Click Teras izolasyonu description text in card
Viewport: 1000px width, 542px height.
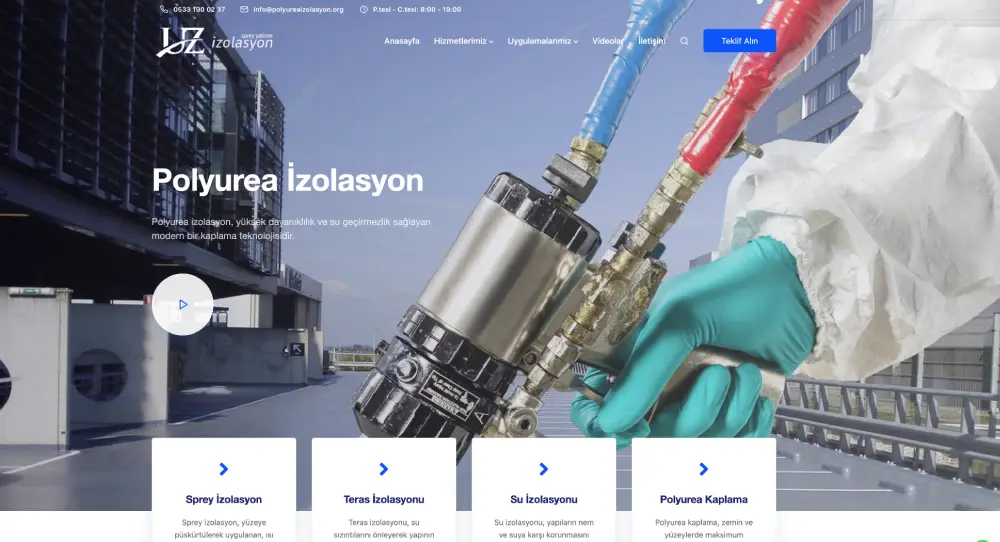click(x=383, y=529)
